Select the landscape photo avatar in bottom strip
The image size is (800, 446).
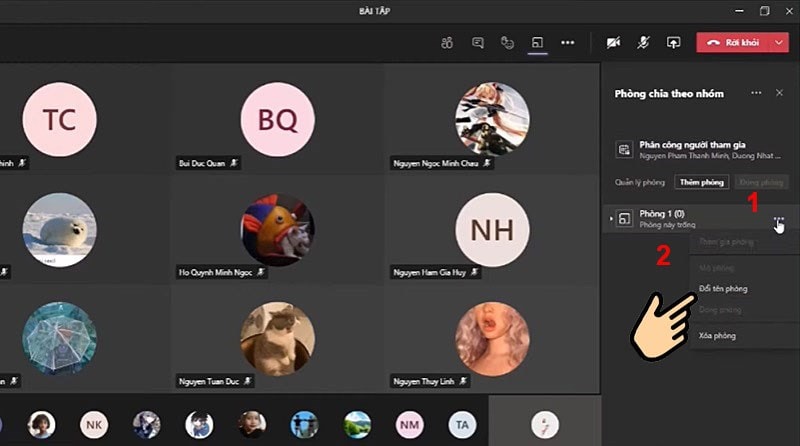[357, 425]
